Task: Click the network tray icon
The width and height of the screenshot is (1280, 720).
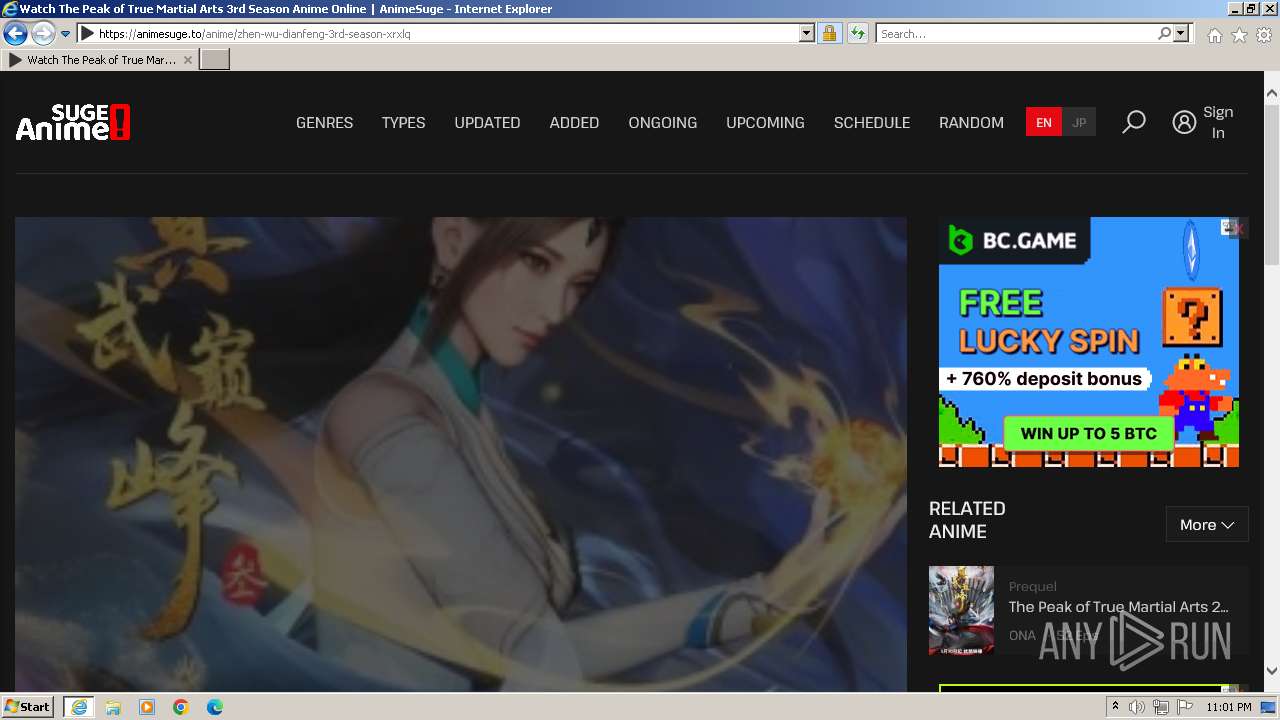Action: click(x=1160, y=707)
